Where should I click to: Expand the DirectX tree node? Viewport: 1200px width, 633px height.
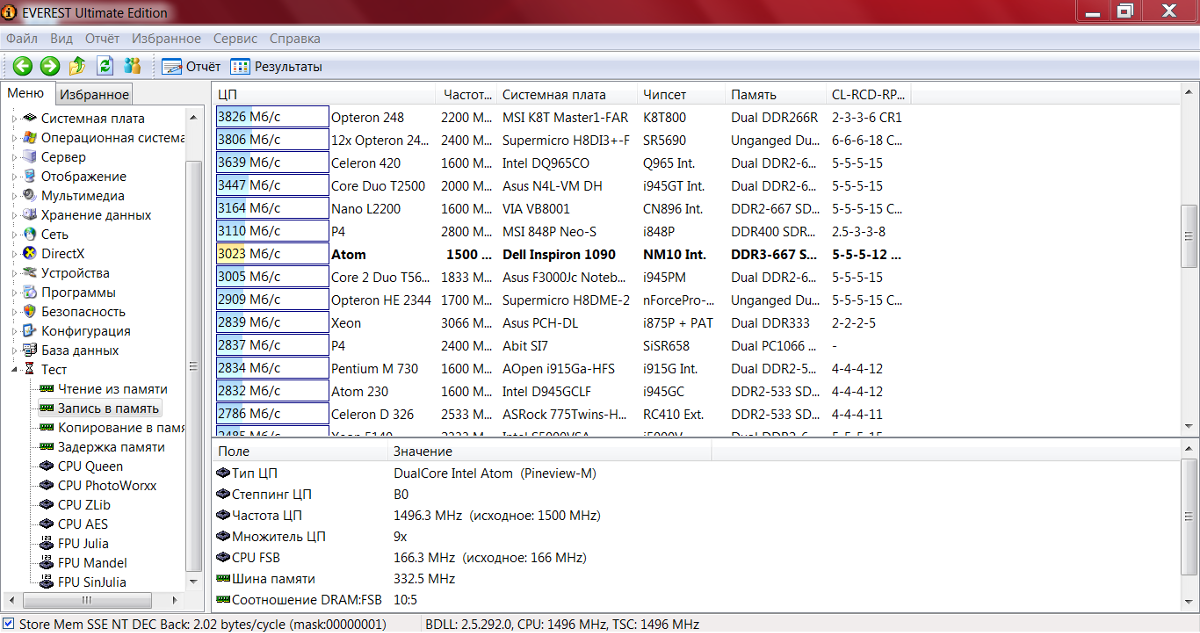(x=15, y=254)
